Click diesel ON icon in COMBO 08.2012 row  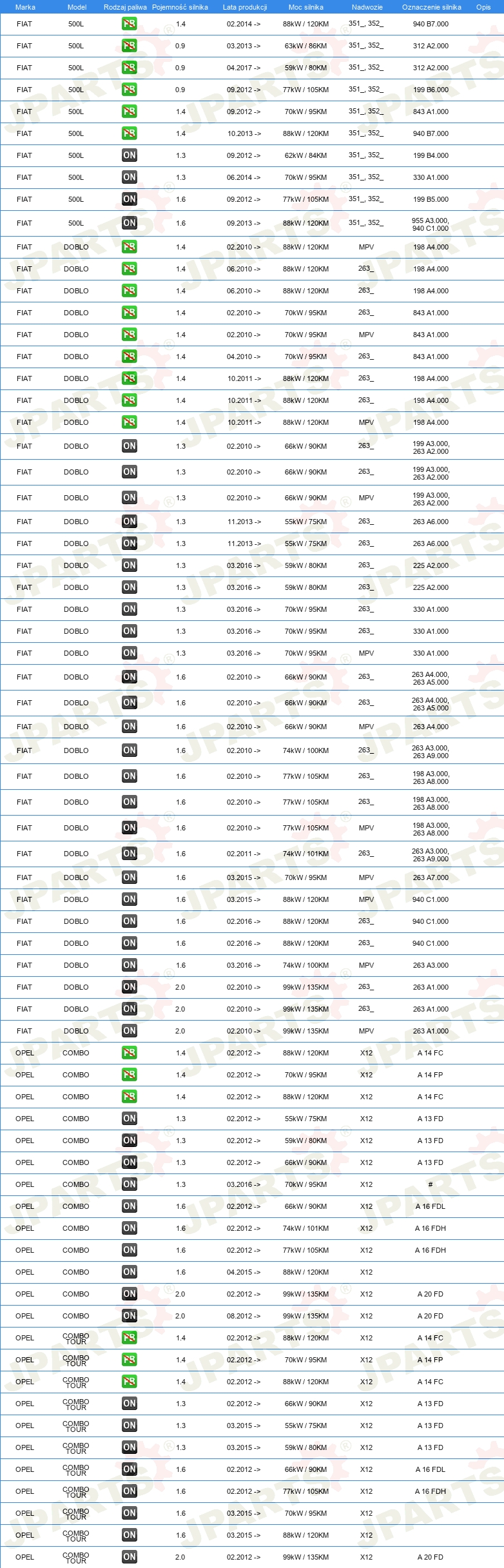click(129, 1316)
